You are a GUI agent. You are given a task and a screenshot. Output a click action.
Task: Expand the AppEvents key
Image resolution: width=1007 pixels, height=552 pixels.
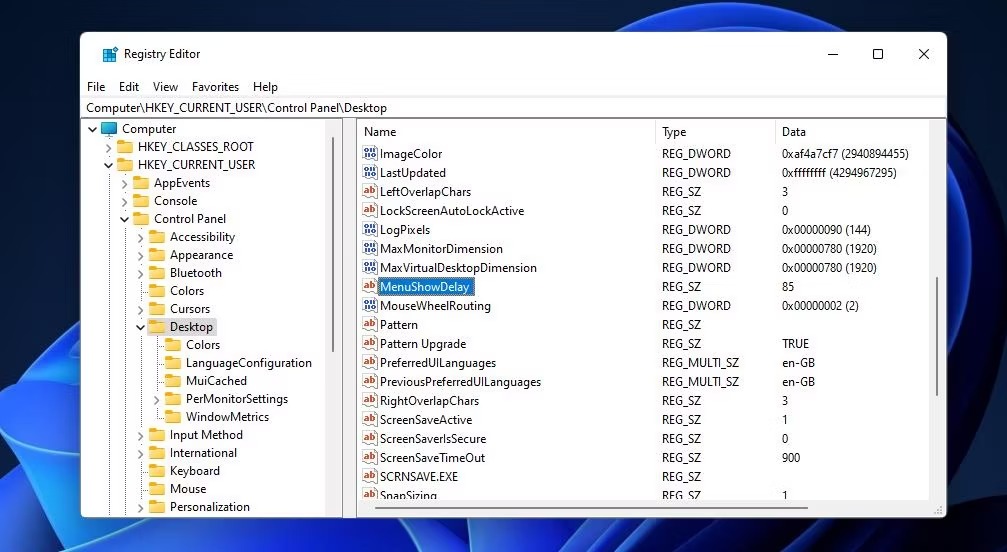pyautogui.click(x=125, y=183)
